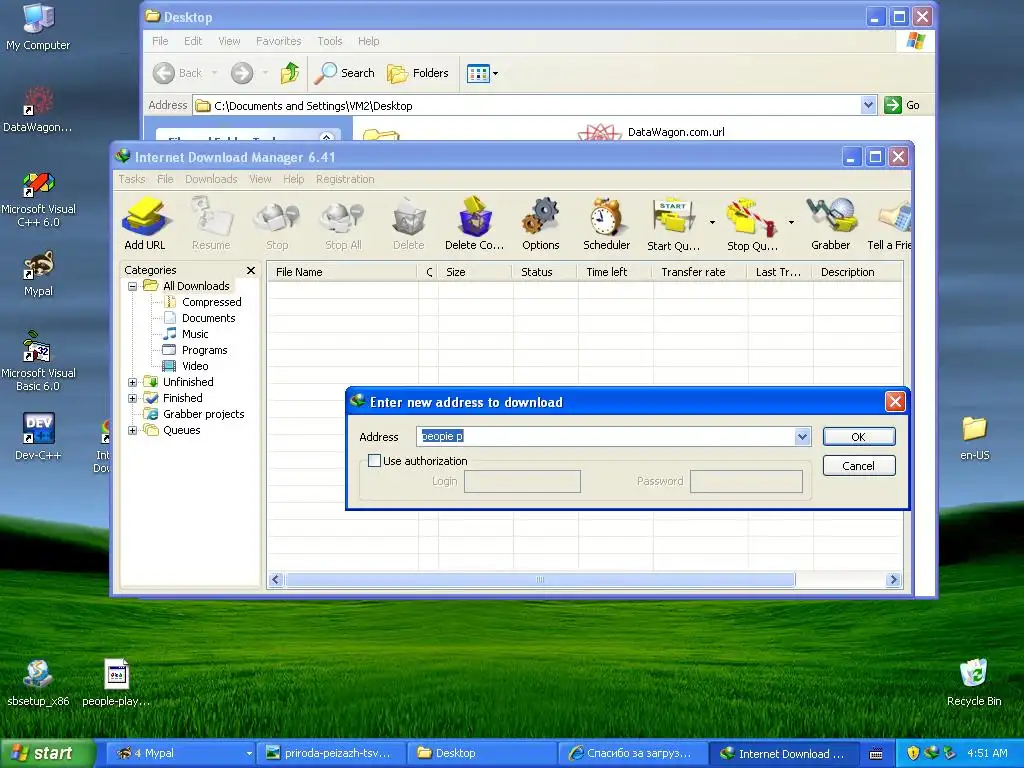The image size is (1024, 768).
Task: Sort by the Status column header
Action: [544, 272]
